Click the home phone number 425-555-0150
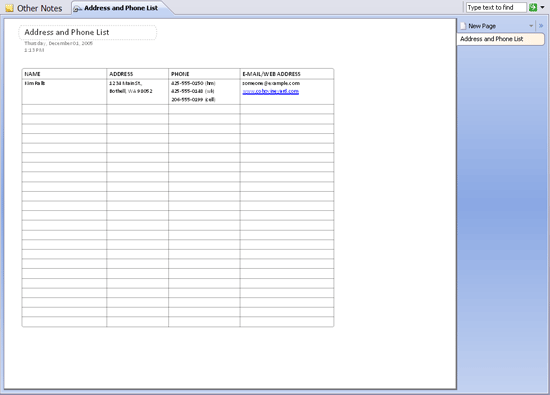Viewport: 550px width, 395px height. coord(193,83)
